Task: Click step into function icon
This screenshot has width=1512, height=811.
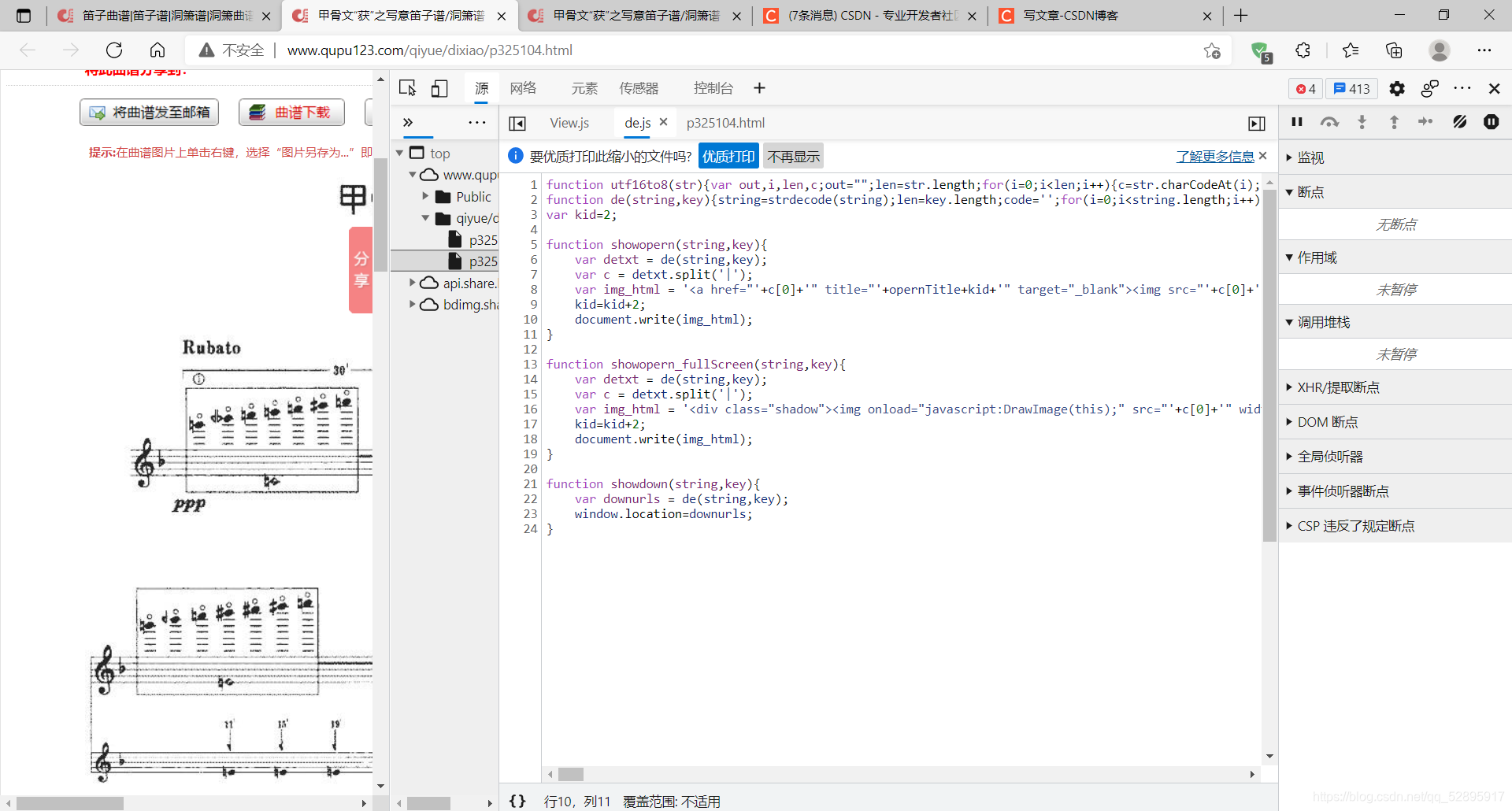Action: click(1362, 122)
